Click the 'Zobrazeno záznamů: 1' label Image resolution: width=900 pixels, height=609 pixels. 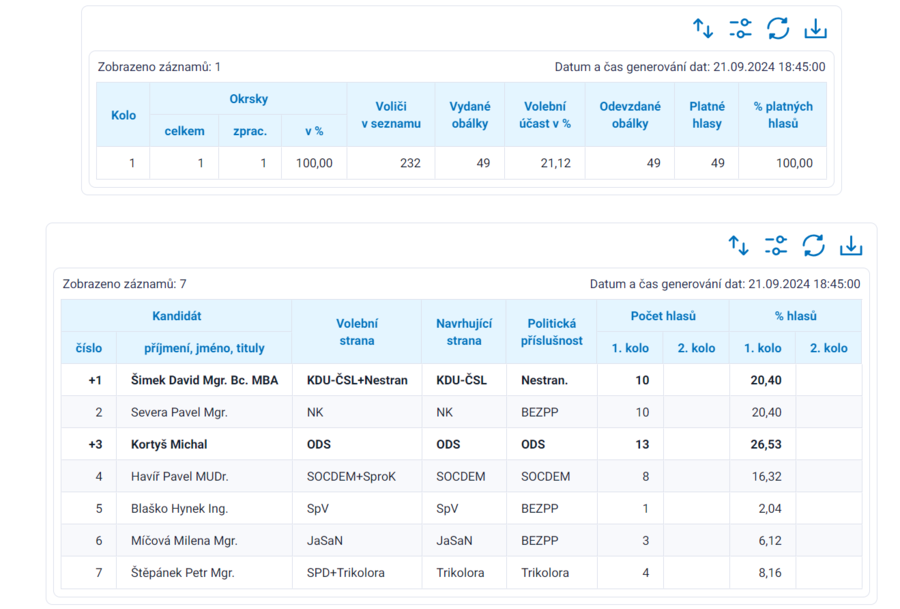pyautogui.click(x=159, y=67)
